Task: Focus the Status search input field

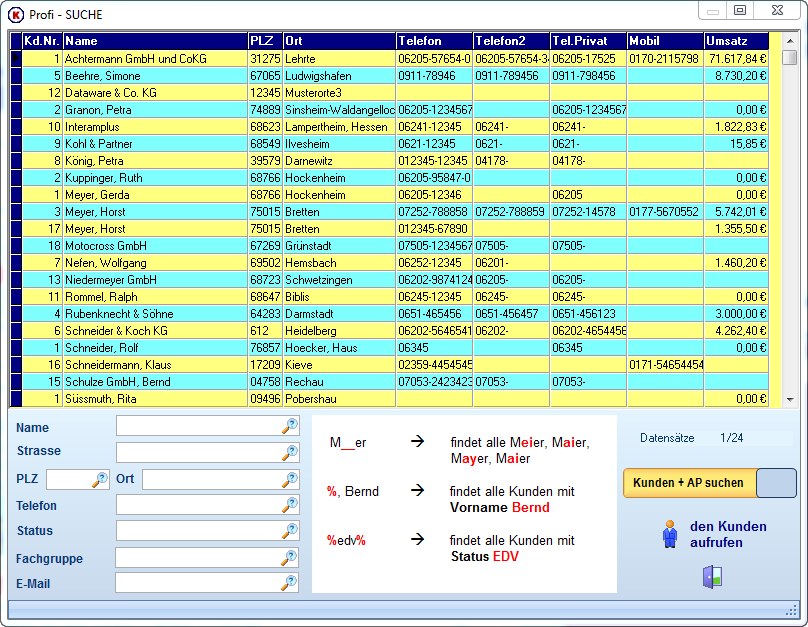Action: pos(207,530)
